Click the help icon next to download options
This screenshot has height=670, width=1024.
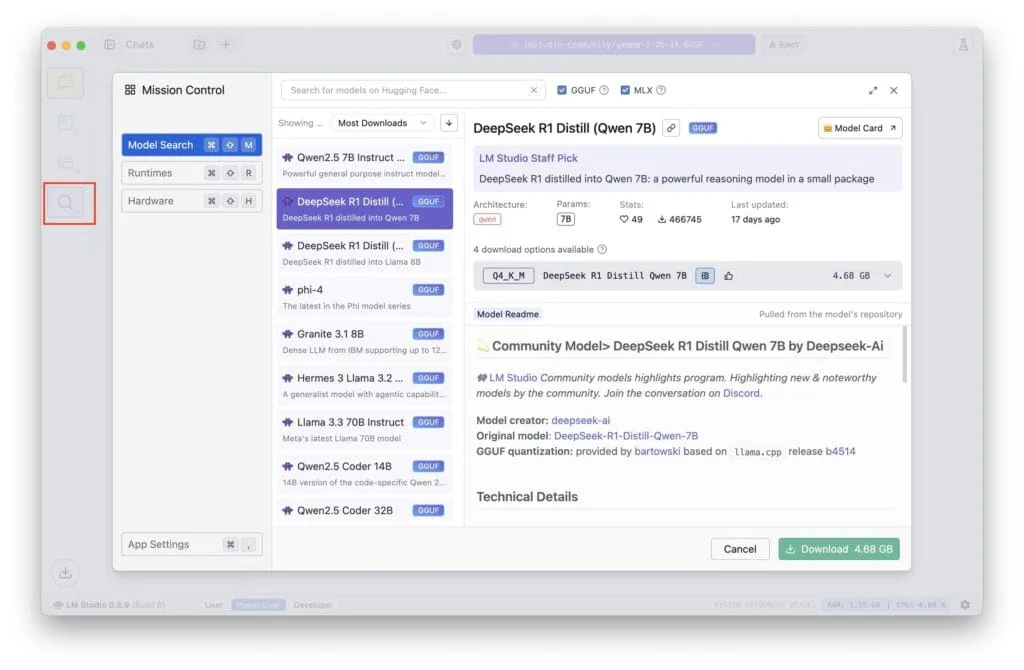[602, 249]
